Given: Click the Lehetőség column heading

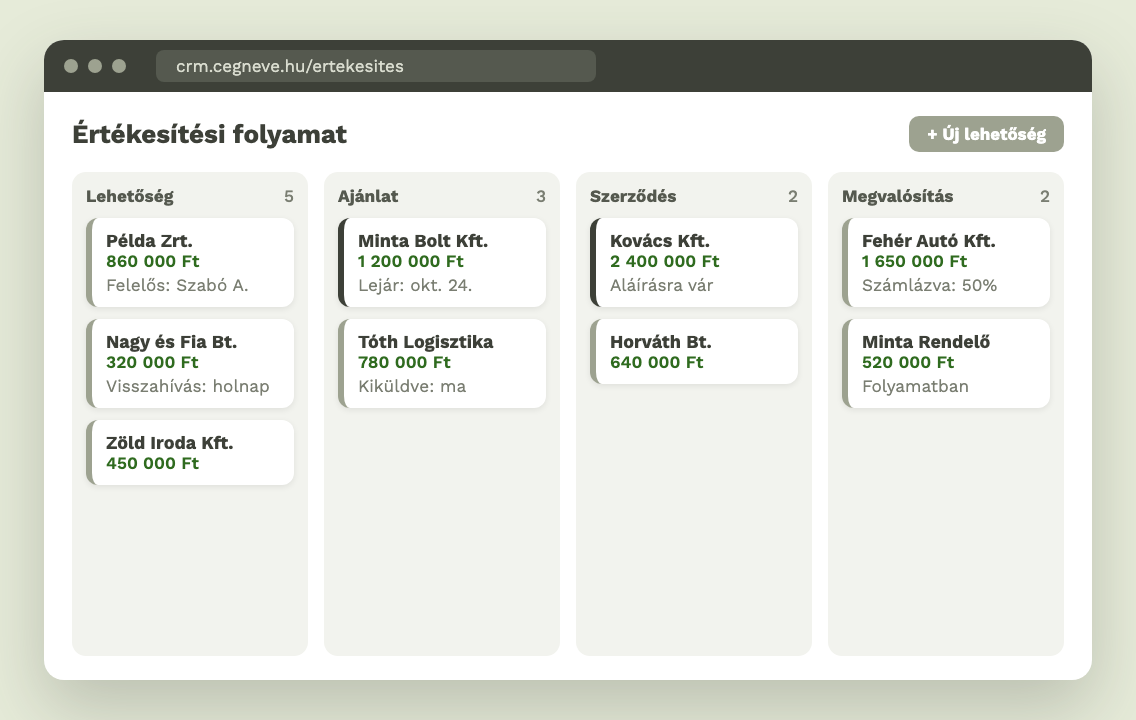Looking at the screenshot, I should [x=130, y=196].
